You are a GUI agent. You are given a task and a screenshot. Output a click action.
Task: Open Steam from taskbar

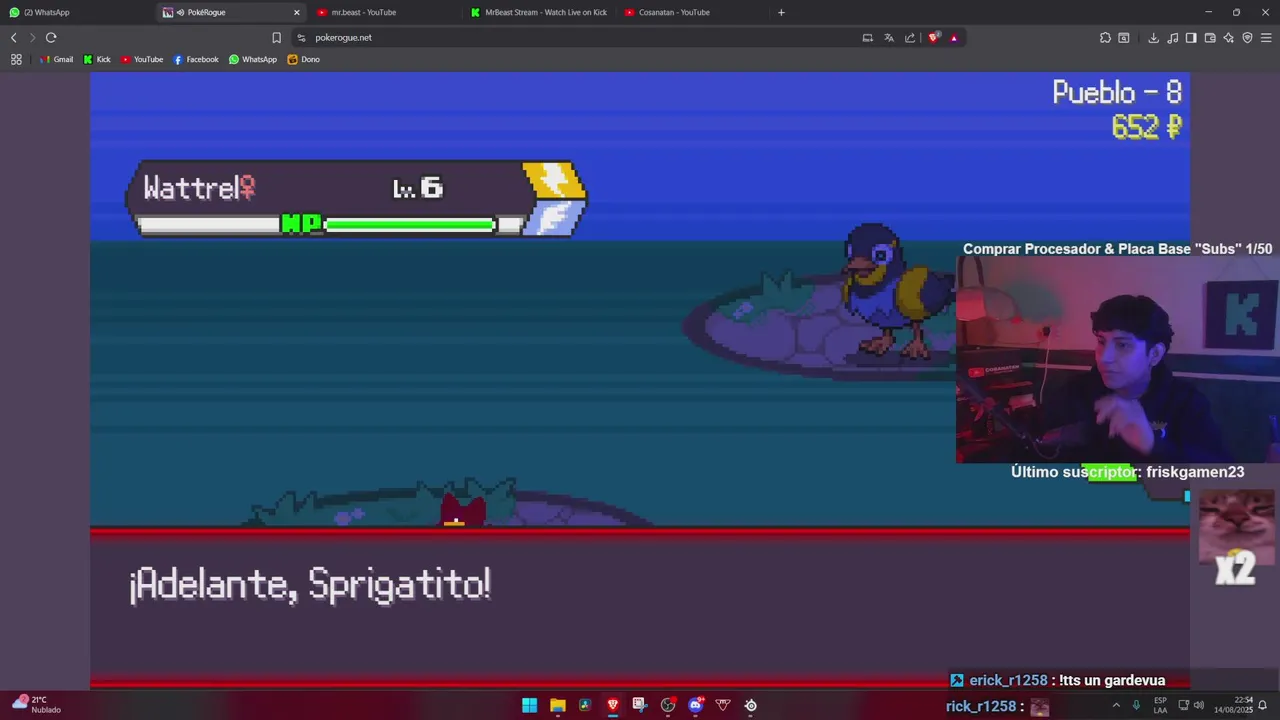750,705
